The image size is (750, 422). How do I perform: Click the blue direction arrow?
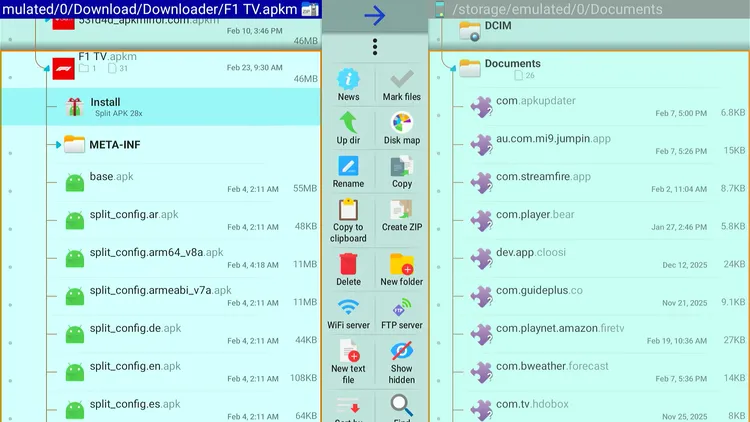tap(375, 16)
